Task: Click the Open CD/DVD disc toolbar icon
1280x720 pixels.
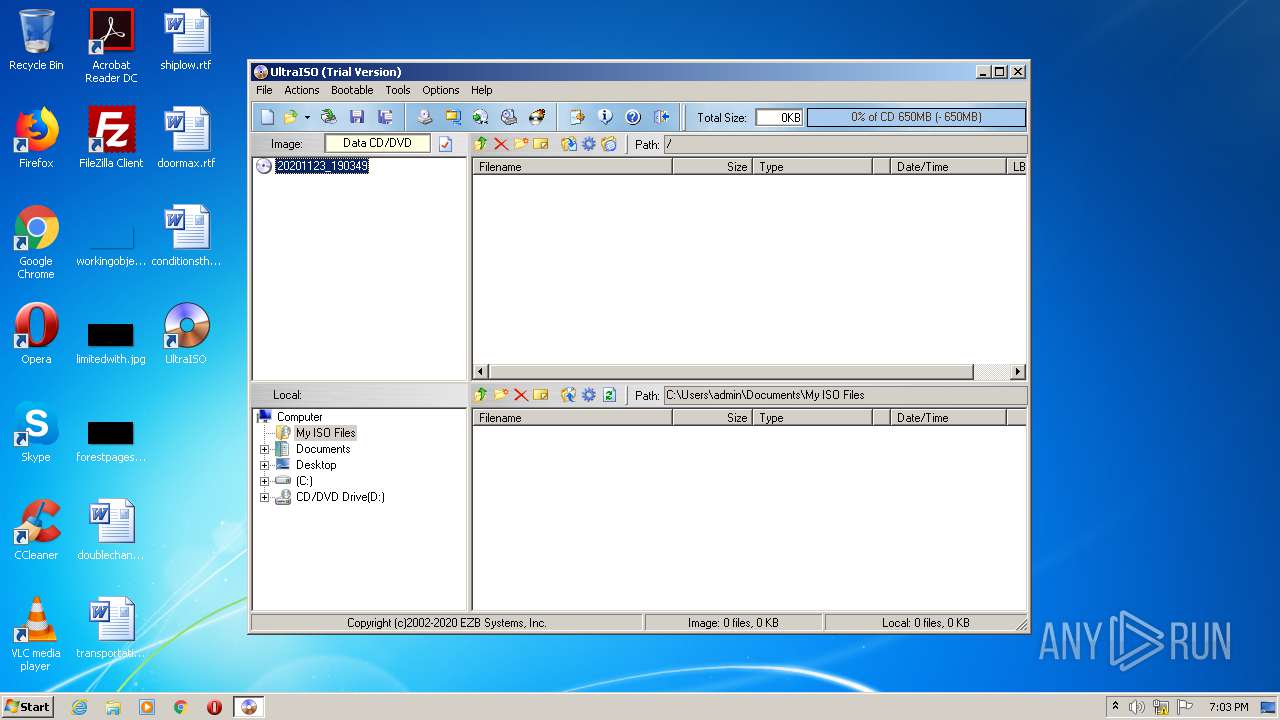Action: [328, 117]
